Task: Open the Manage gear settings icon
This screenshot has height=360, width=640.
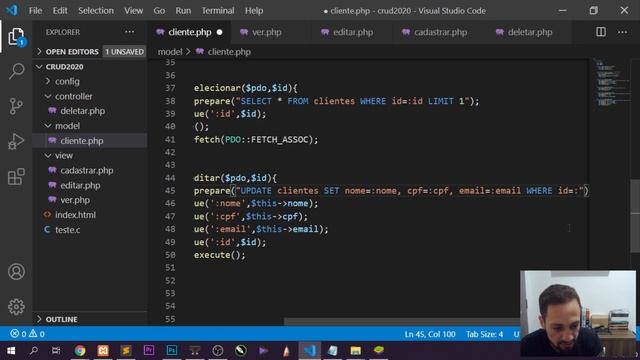Action: (16, 307)
